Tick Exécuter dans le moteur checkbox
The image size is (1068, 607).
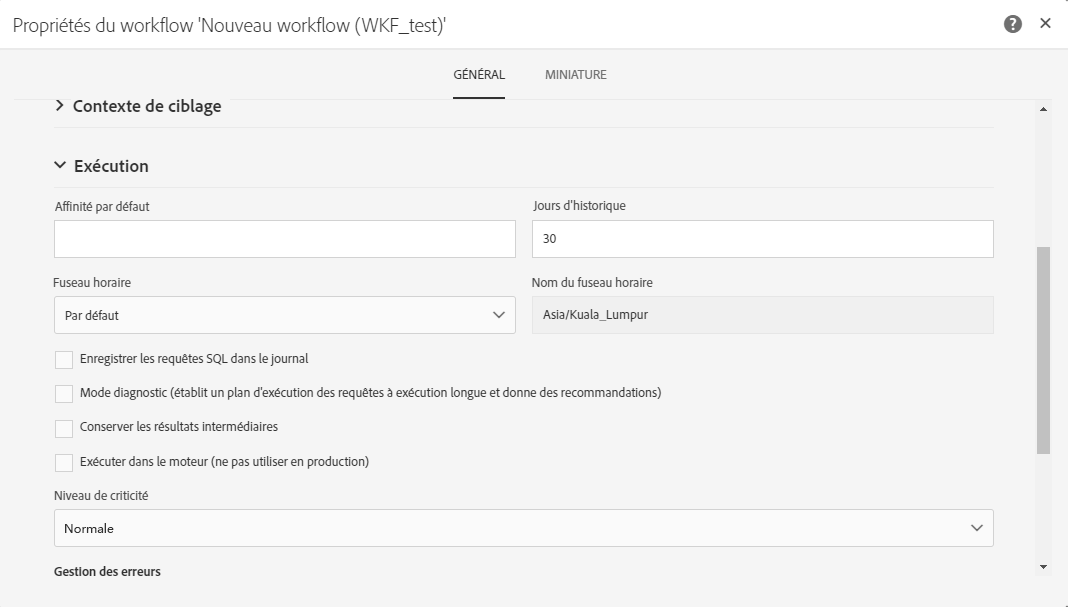[x=64, y=463]
